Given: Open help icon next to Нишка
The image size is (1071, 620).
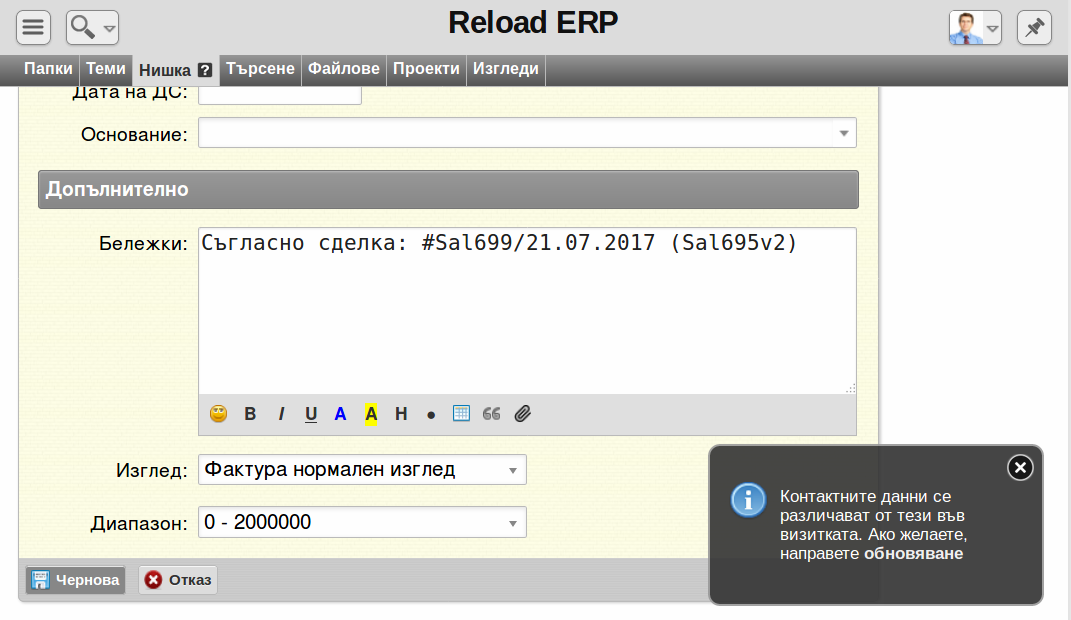Looking at the screenshot, I should 205,70.
